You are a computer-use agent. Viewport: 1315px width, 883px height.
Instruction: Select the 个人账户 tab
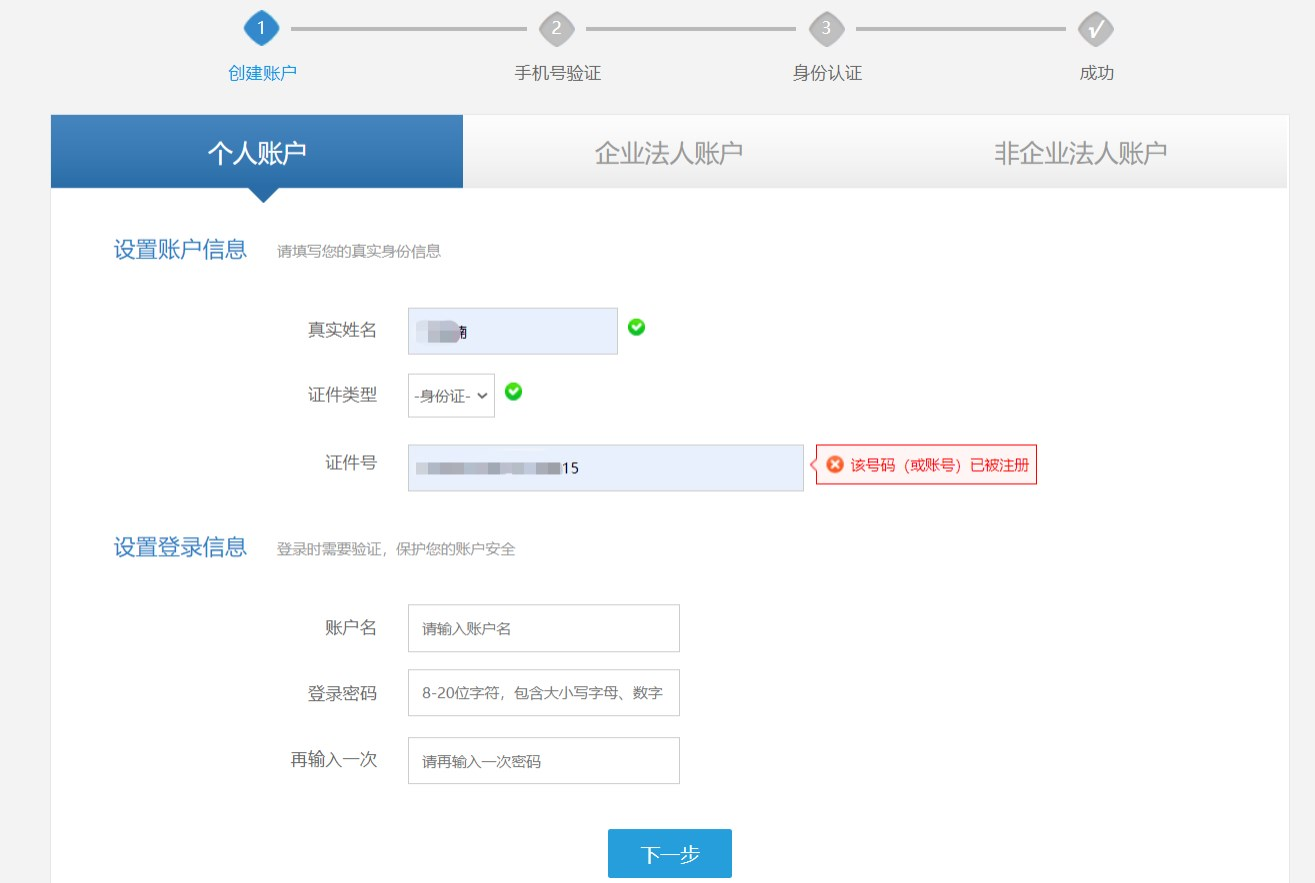click(x=257, y=152)
